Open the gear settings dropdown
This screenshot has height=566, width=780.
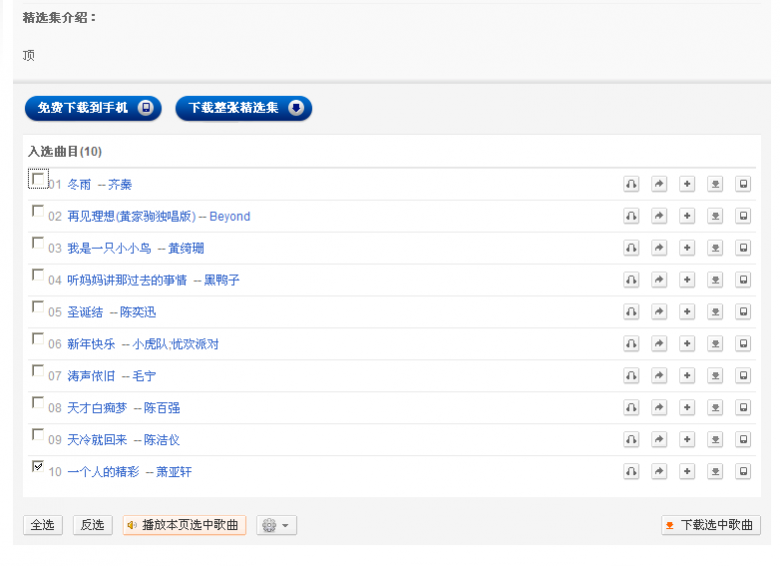[274, 525]
